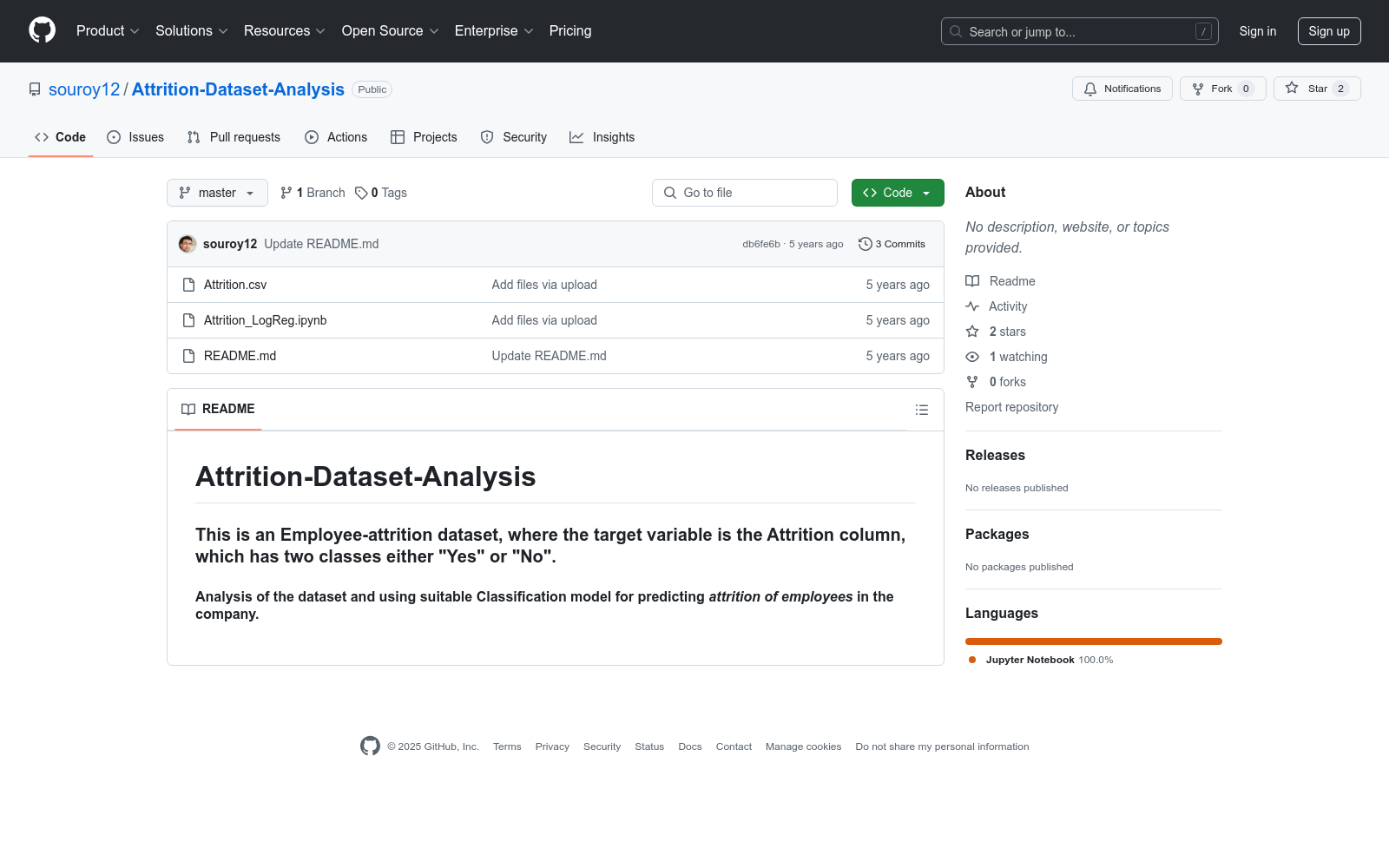Viewport: 1389px width, 868px height.
Task: Click the Sign in link
Action: 1258,31
